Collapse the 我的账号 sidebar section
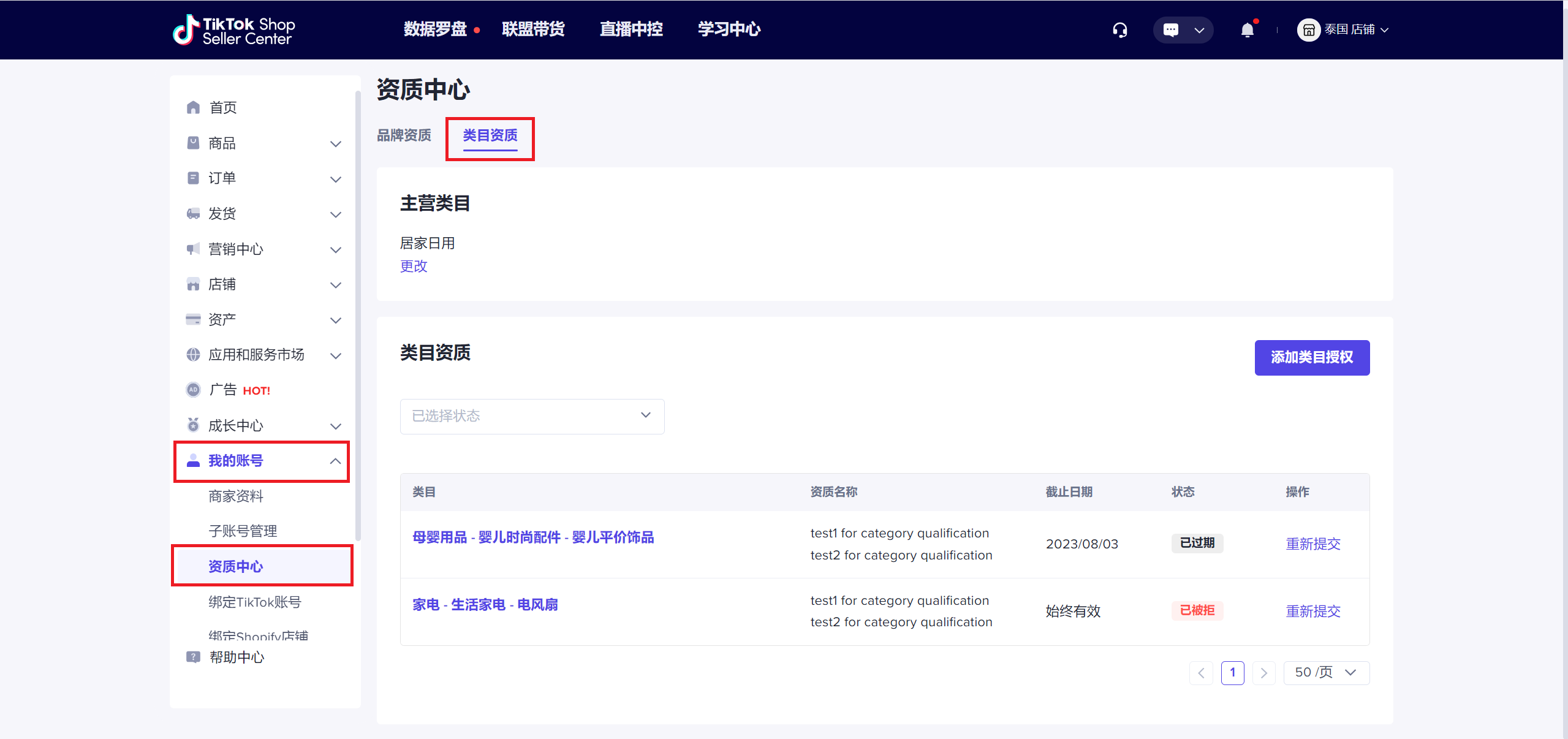The image size is (1568, 739). pos(335,461)
